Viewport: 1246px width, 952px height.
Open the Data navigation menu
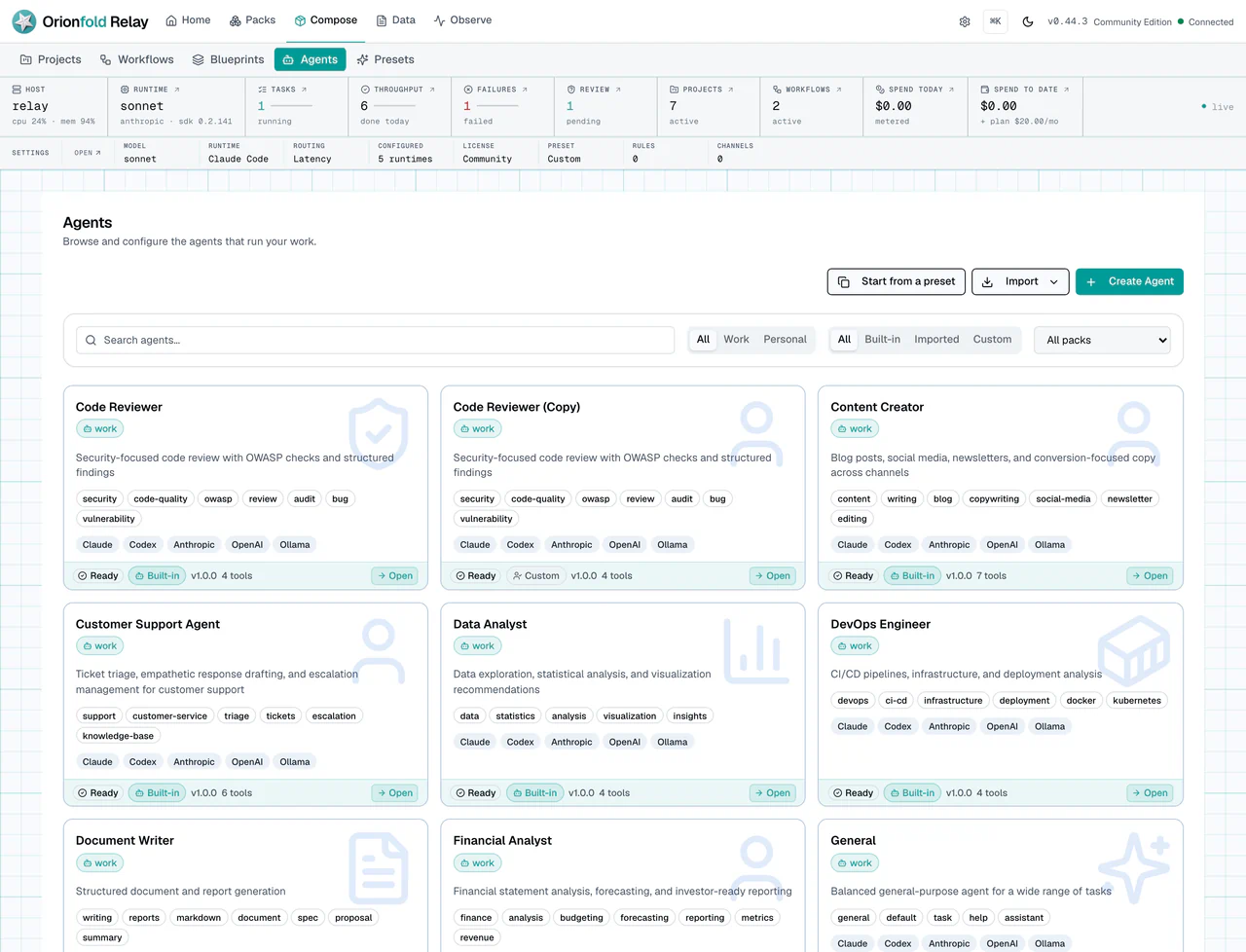(x=396, y=20)
